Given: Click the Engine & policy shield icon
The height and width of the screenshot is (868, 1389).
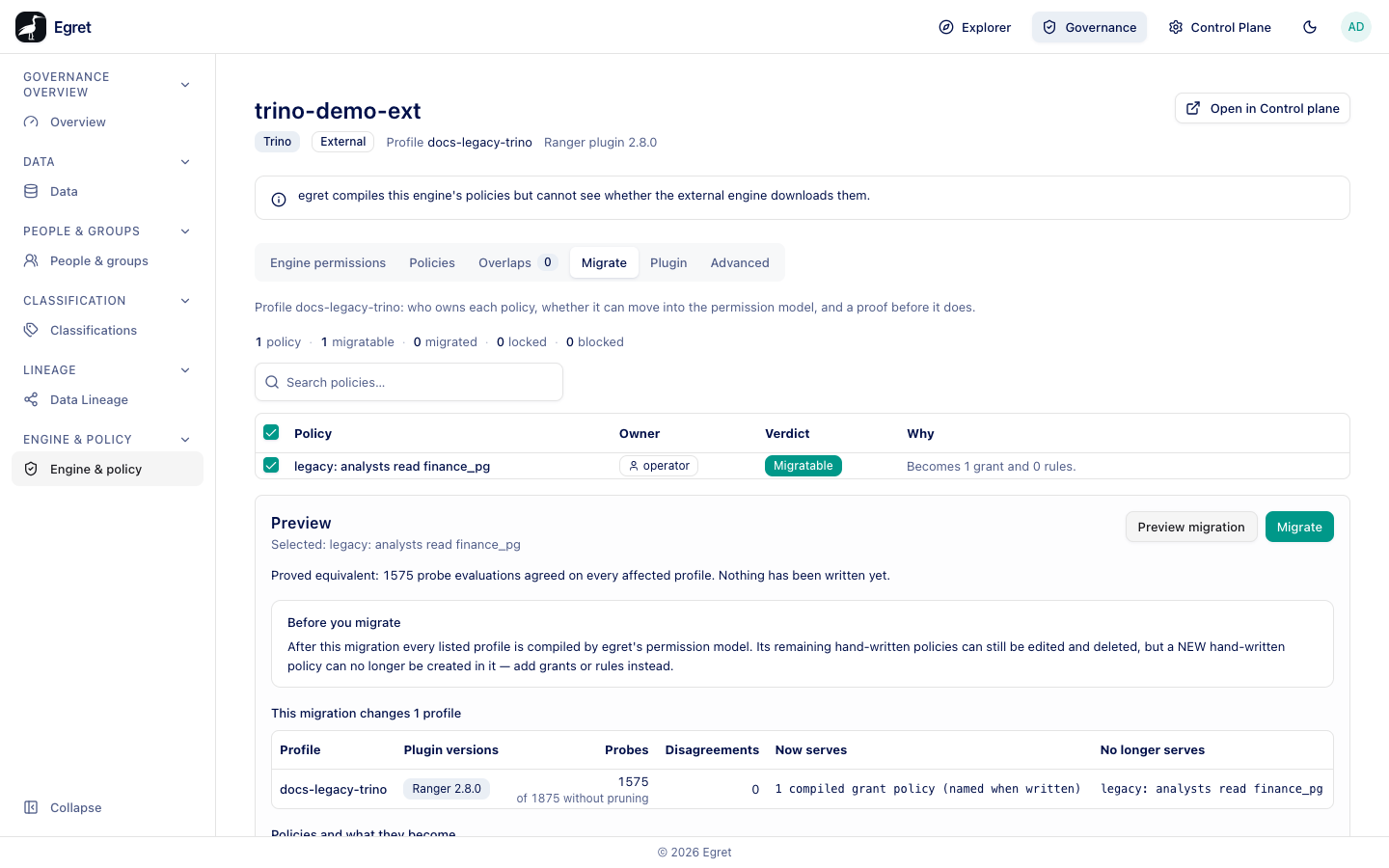Looking at the screenshot, I should pos(31,470).
